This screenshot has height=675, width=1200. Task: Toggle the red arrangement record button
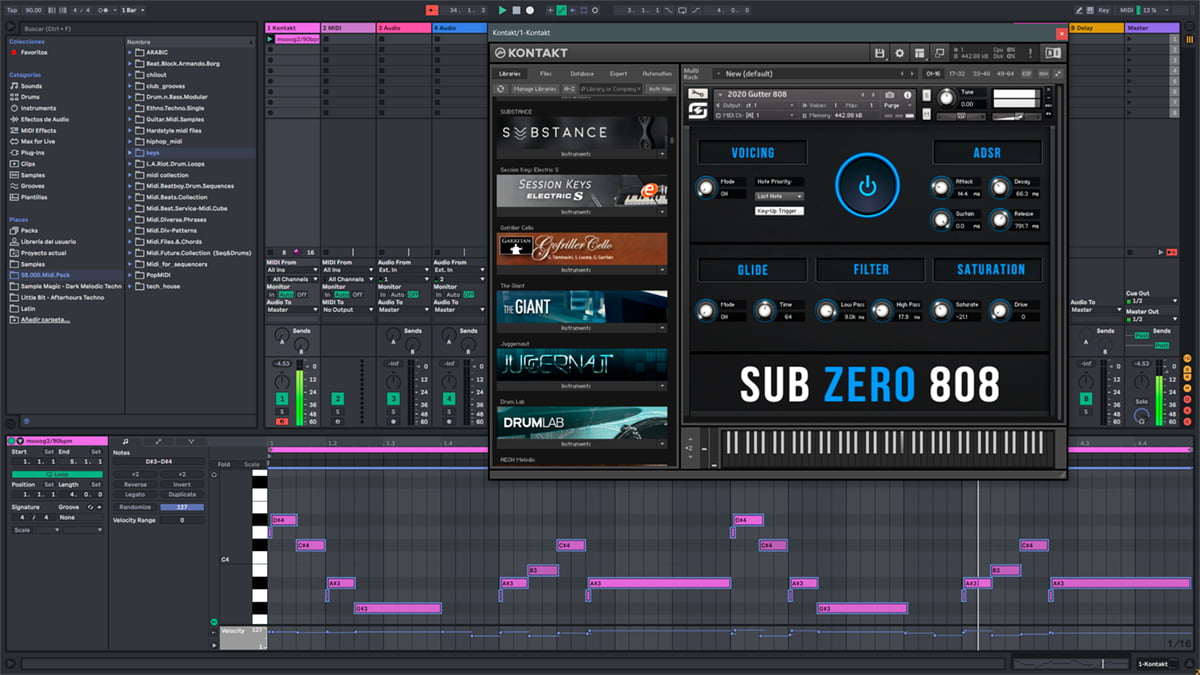click(x=431, y=10)
